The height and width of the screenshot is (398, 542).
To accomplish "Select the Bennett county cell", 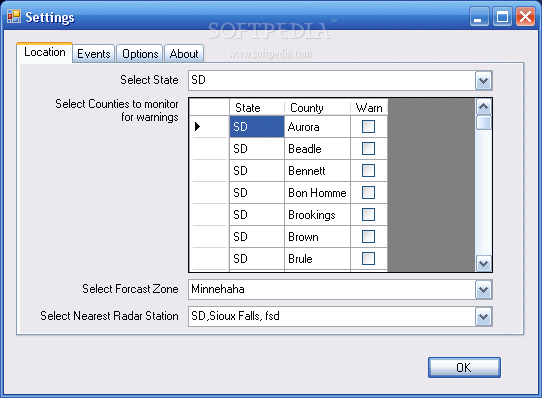I will click(x=317, y=170).
